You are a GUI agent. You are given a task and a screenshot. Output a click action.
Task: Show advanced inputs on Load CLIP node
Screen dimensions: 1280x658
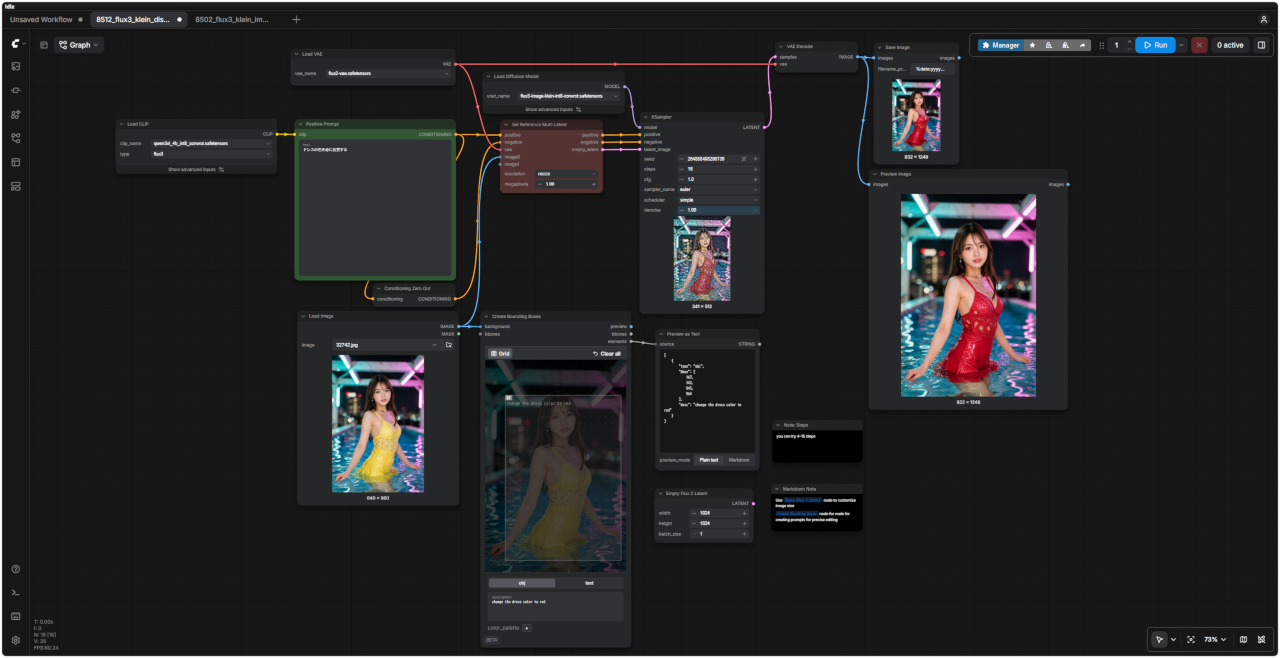click(x=196, y=169)
